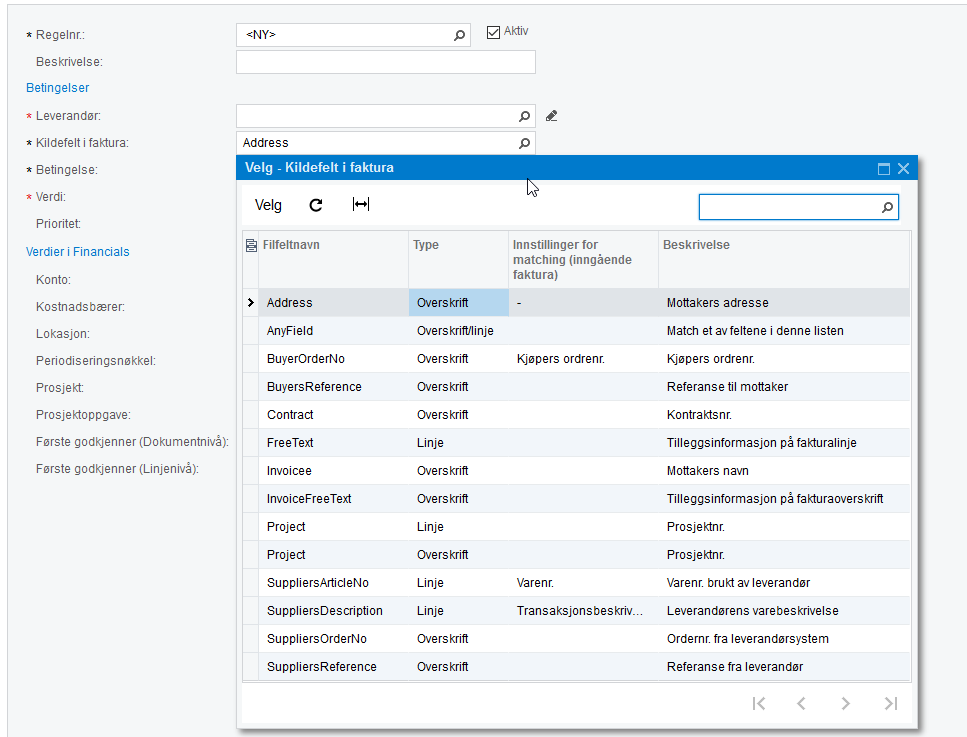Expand the Address row using the arrow indicator

[x=250, y=302]
